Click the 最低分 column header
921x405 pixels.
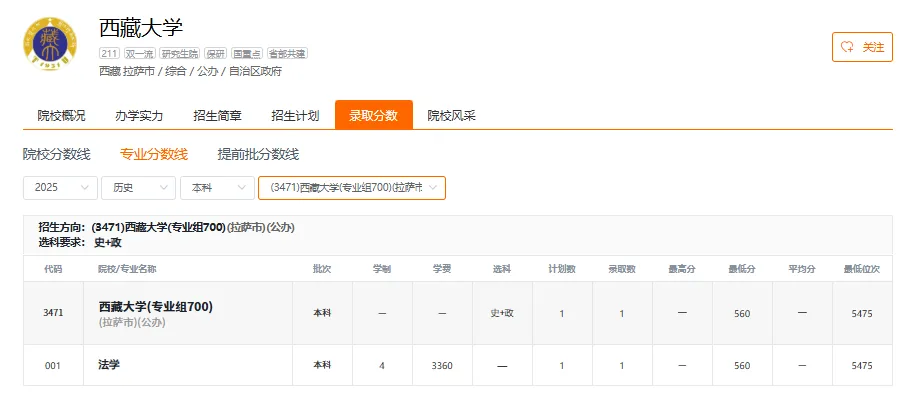tap(742, 269)
